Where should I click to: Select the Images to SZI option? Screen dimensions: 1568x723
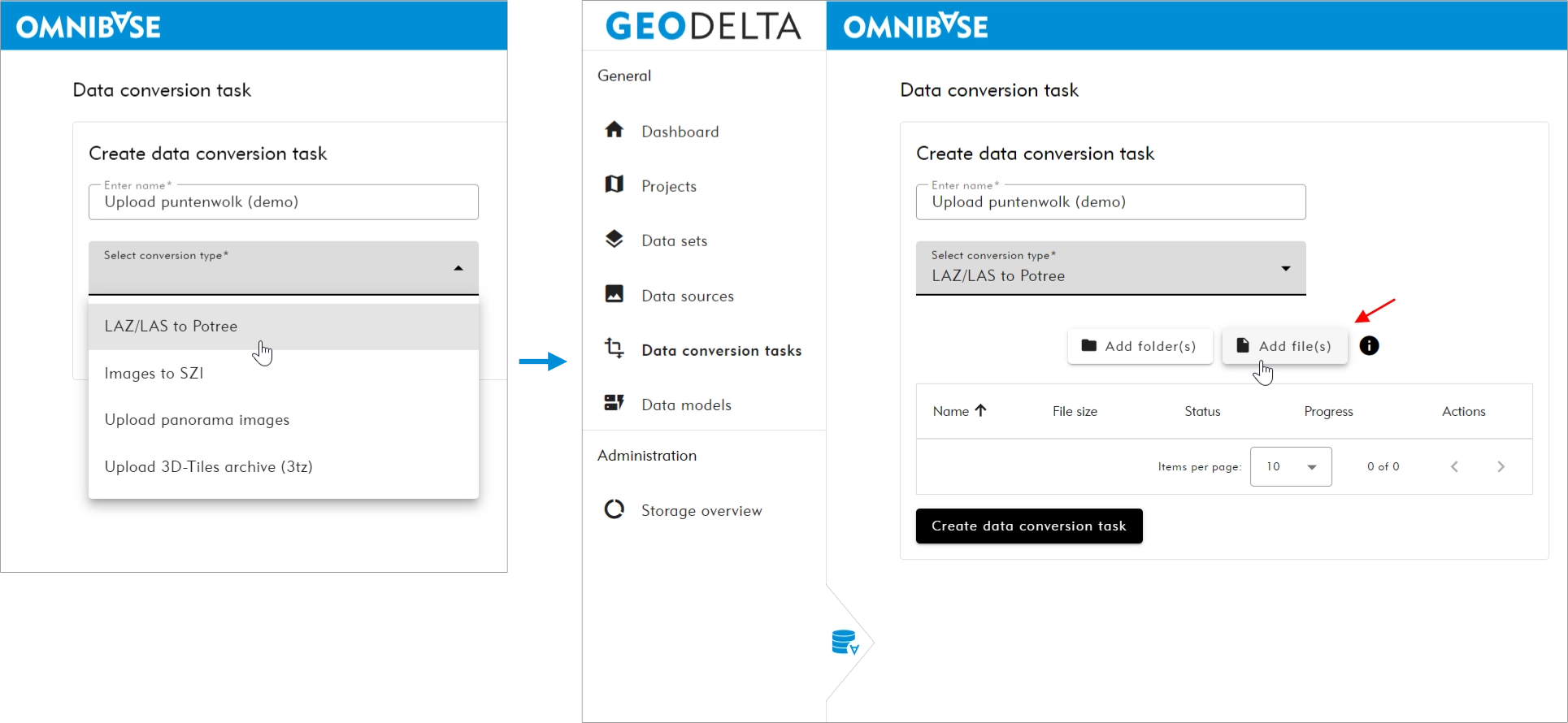click(x=154, y=374)
